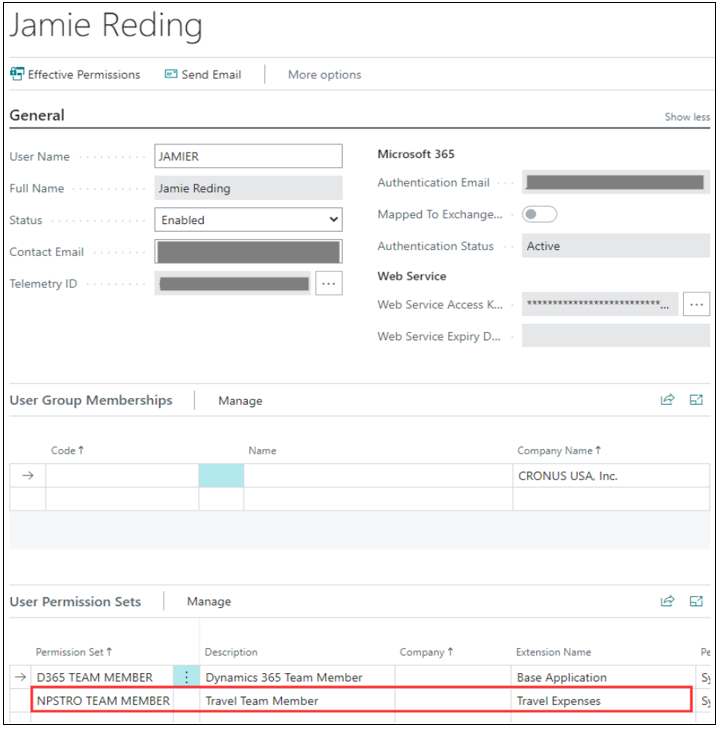Click the empty Code cell in first membership row
The image size is (720, 729).
(122, 475)
